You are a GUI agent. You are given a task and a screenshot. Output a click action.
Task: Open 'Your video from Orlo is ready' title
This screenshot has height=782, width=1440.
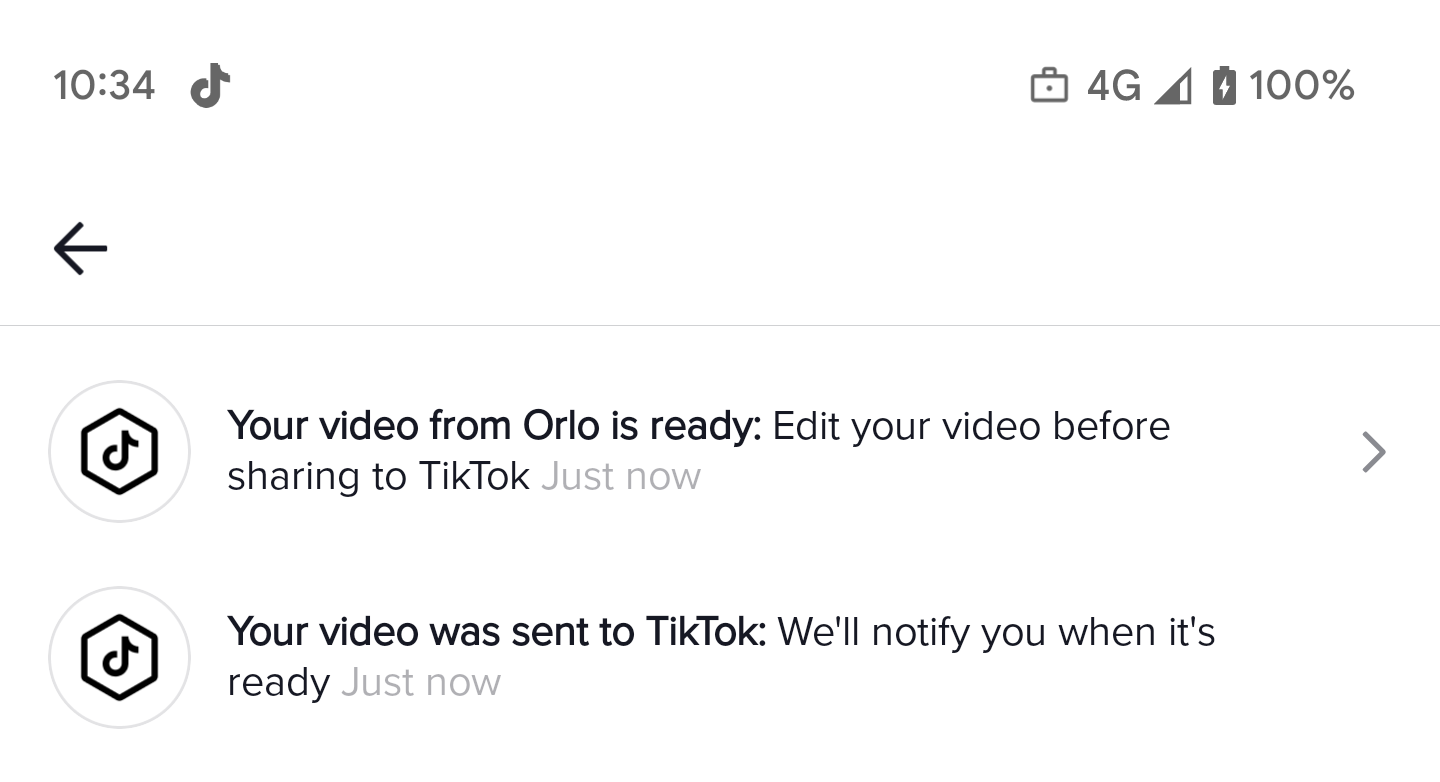(493, 427)
